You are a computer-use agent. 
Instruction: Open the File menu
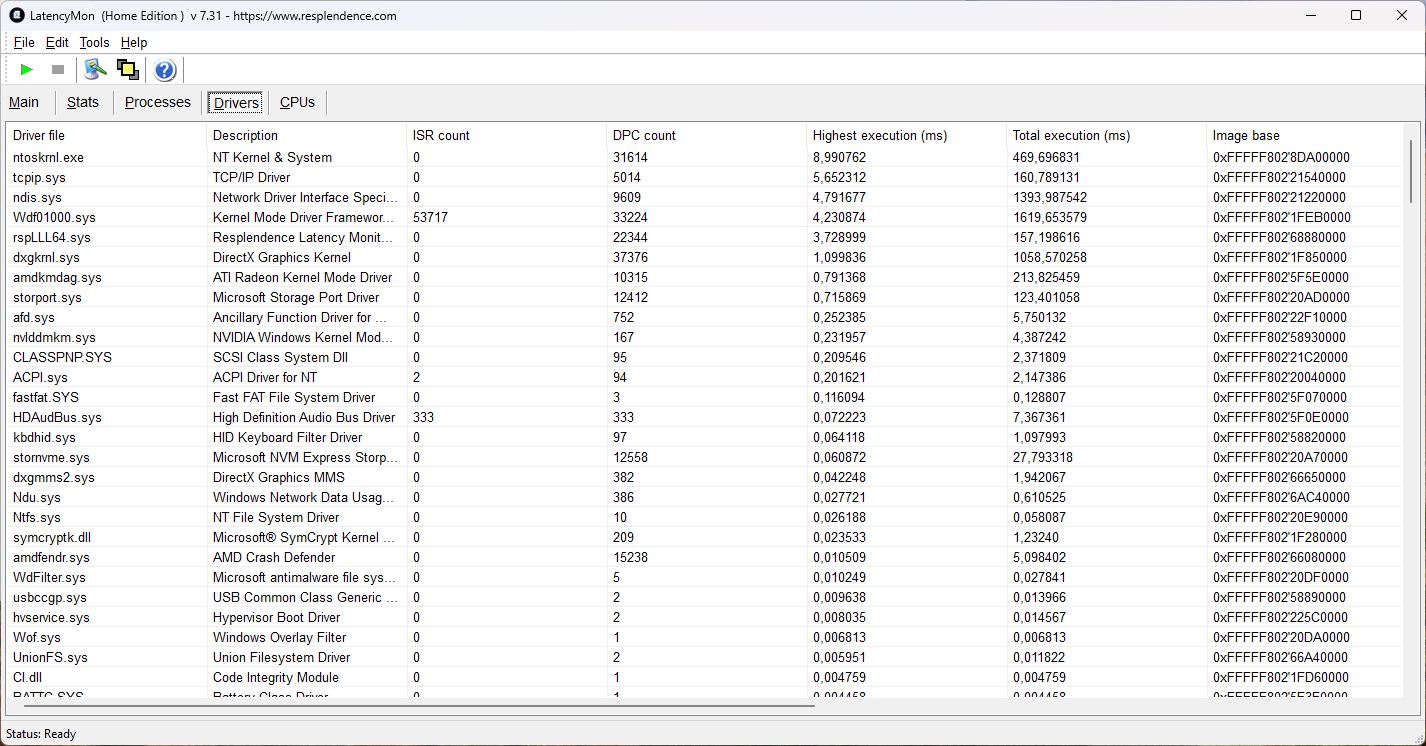point(24,42)
